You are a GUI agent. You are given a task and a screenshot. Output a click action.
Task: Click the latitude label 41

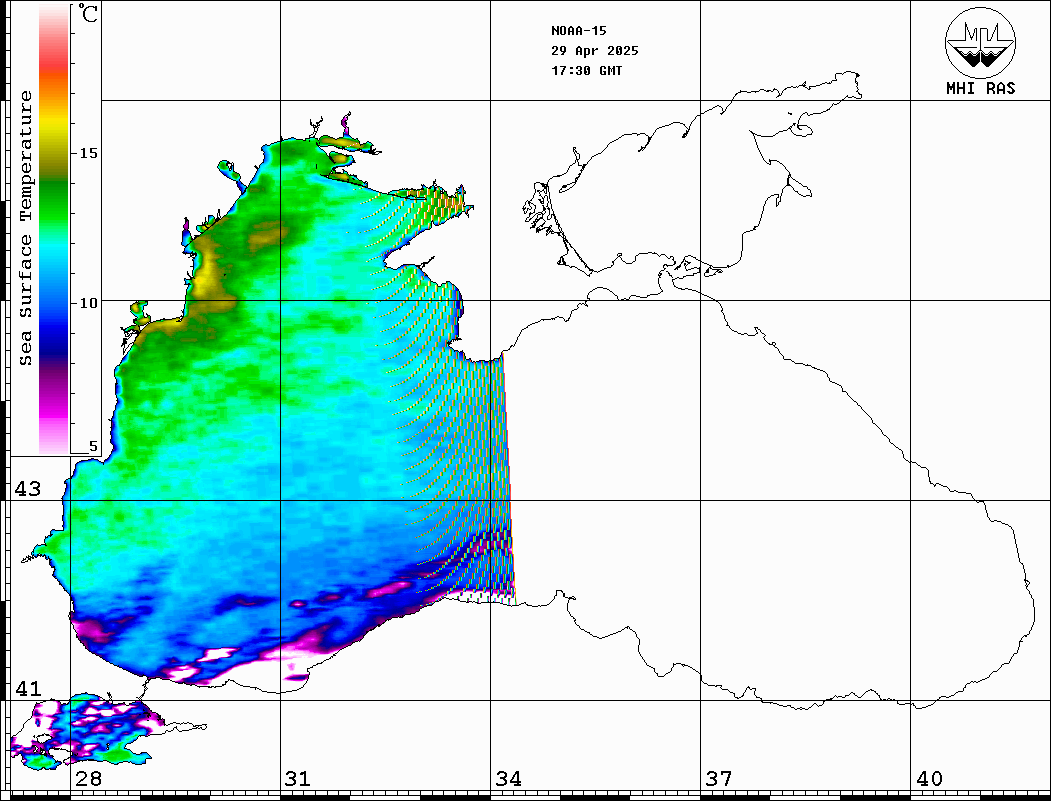click(28, 689)
